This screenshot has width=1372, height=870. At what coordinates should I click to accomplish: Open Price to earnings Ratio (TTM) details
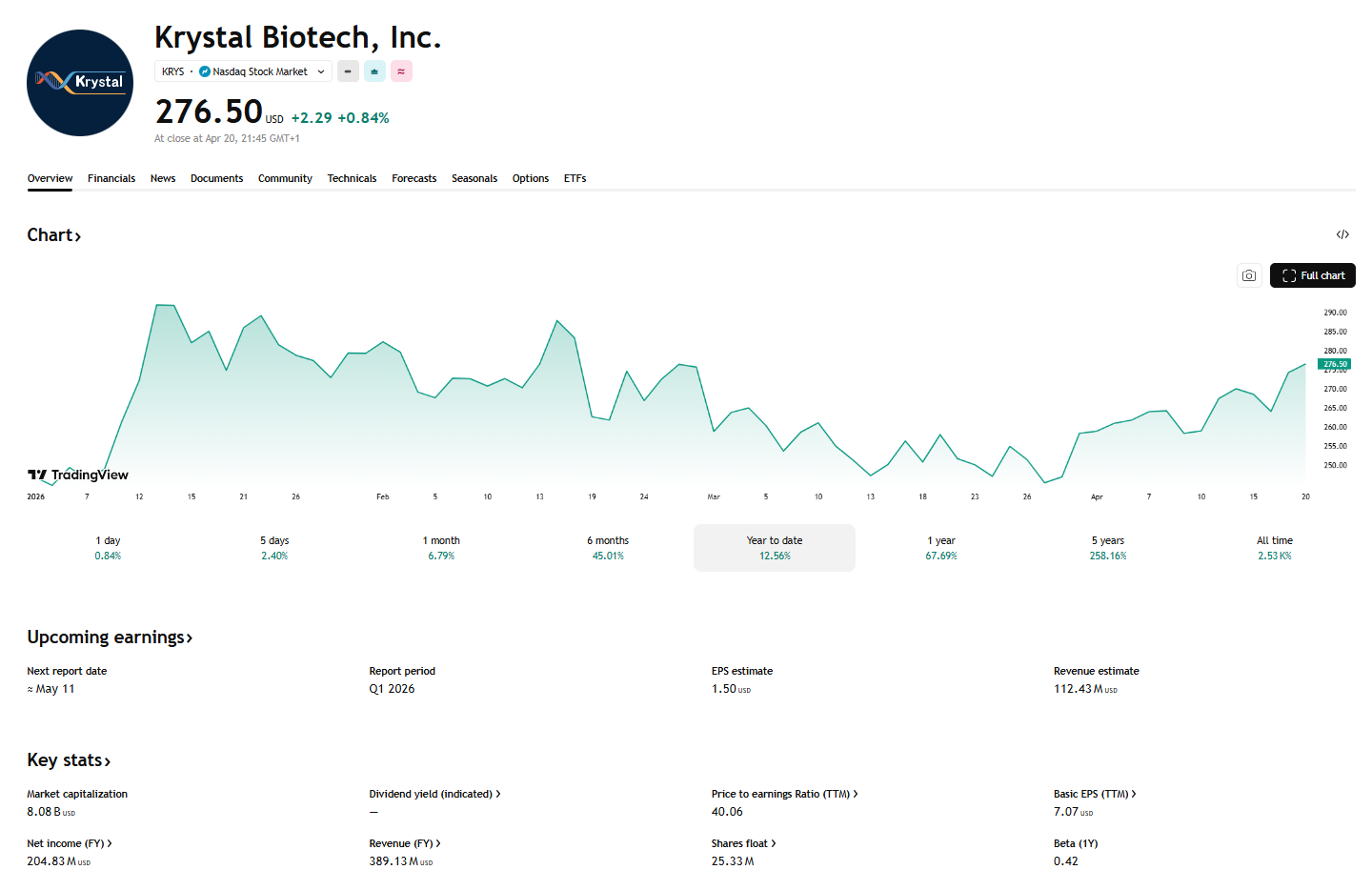point(784,794)
